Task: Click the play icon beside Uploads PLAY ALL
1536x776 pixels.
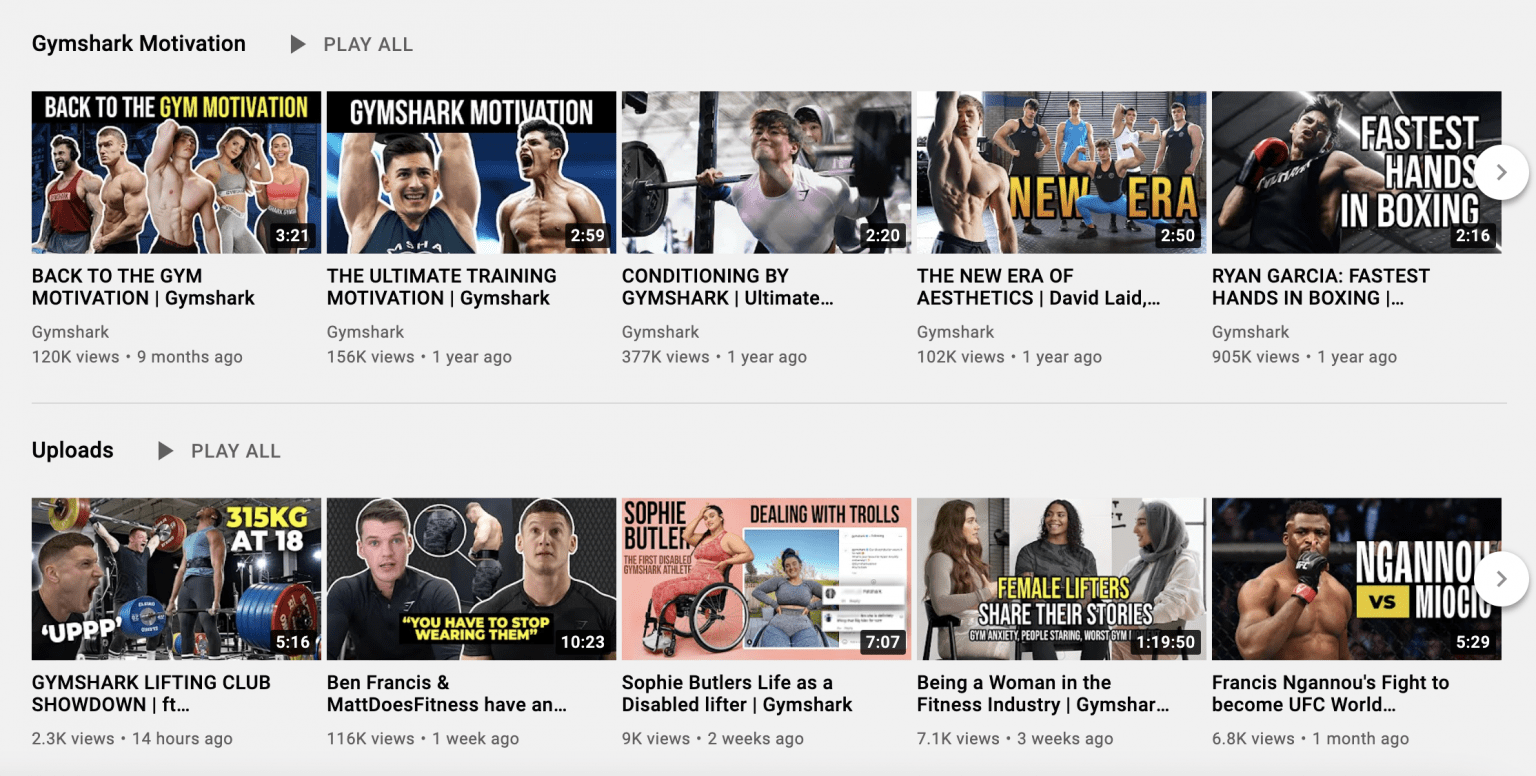Action: [x=163, y=450]
